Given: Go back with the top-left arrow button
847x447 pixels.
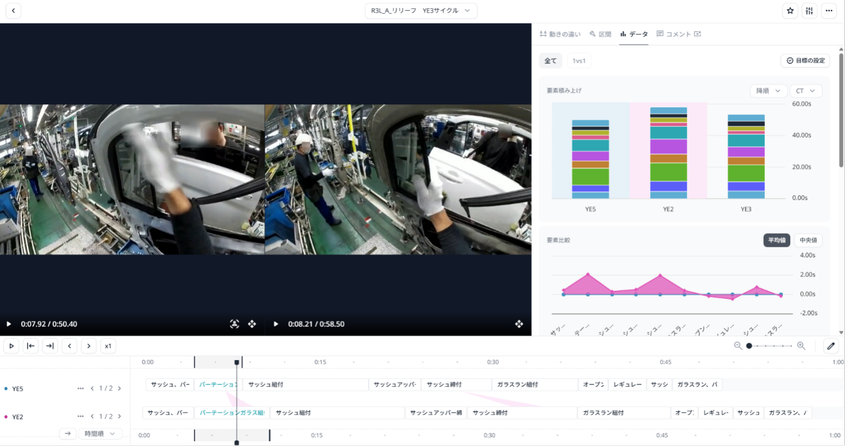Looking at the screenshot, I should pos(13,10).
